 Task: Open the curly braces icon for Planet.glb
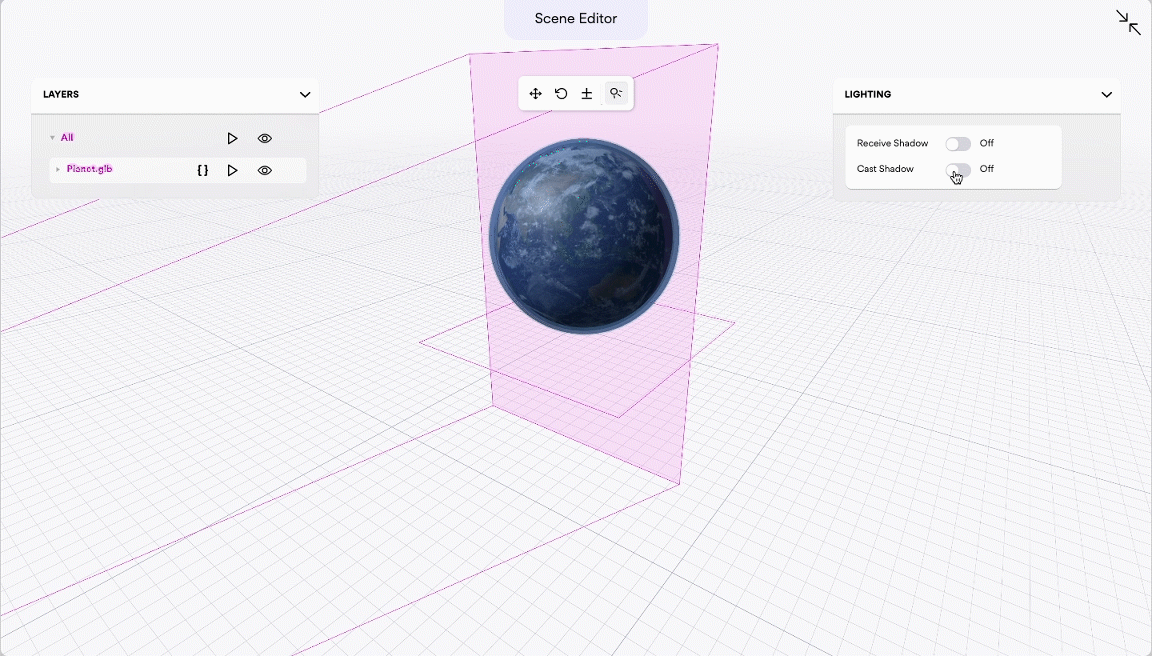203,171
